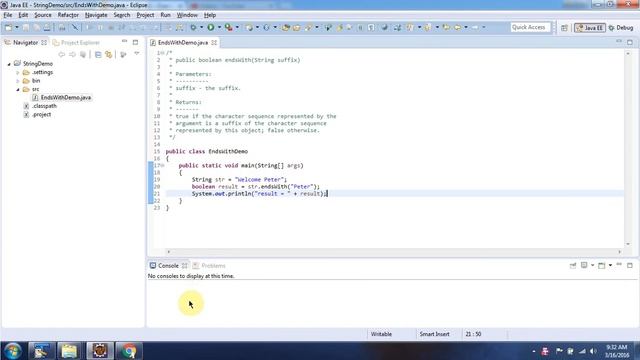Collapse the main method fold marker at line 17
This screenshot has height=360, width=640.
coord(162,165)
